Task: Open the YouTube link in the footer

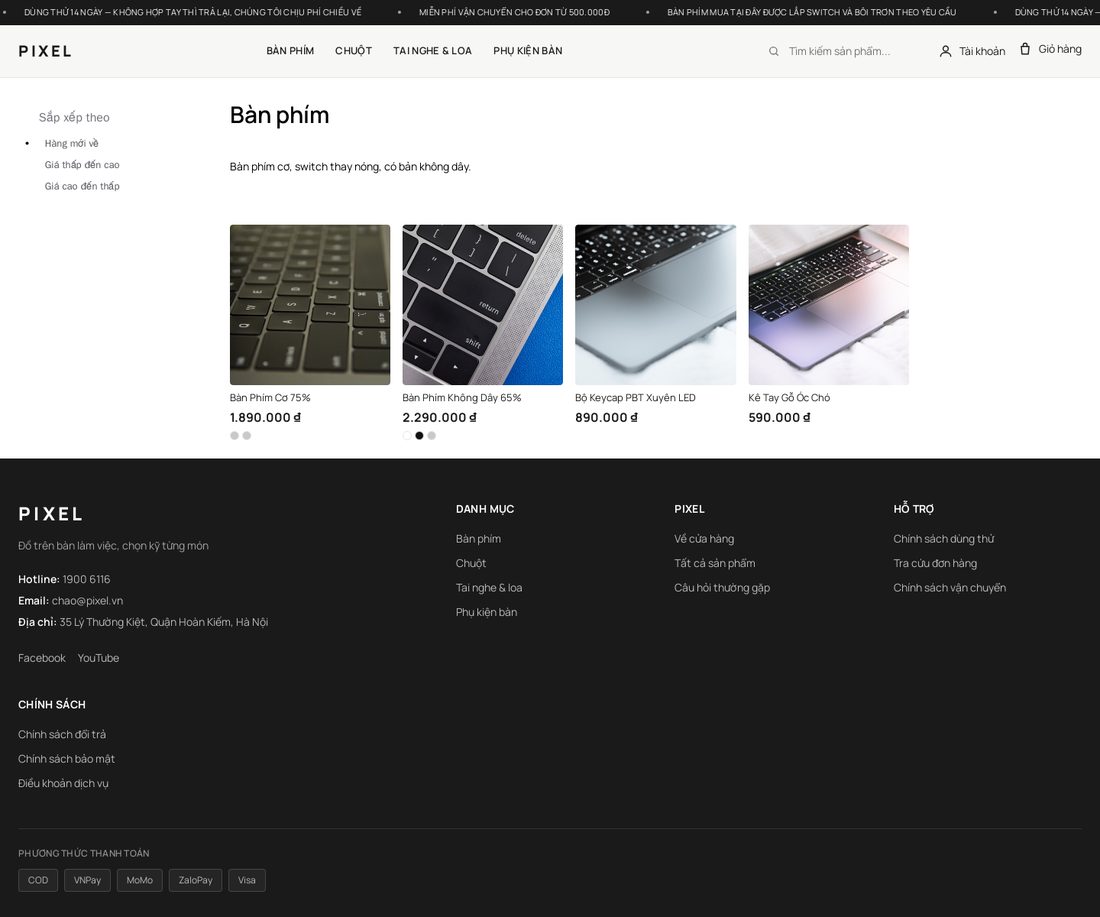Action: click(x=98, y=658)
